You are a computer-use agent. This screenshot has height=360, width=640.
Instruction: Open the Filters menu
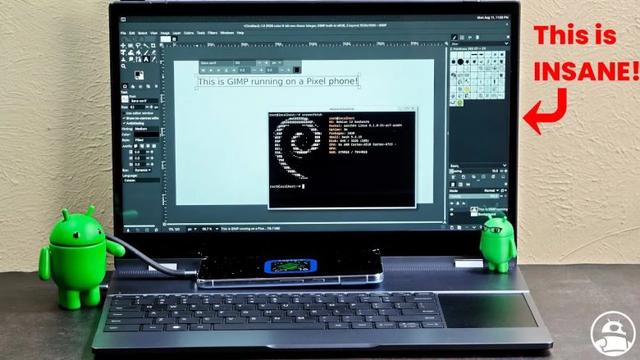tap(213, 33)
